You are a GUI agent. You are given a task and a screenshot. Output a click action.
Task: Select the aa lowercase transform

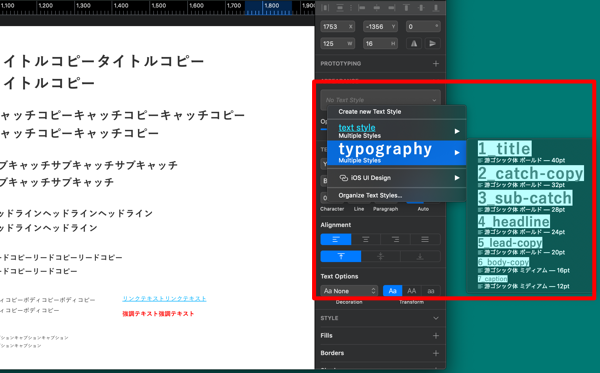pos(431,291)
